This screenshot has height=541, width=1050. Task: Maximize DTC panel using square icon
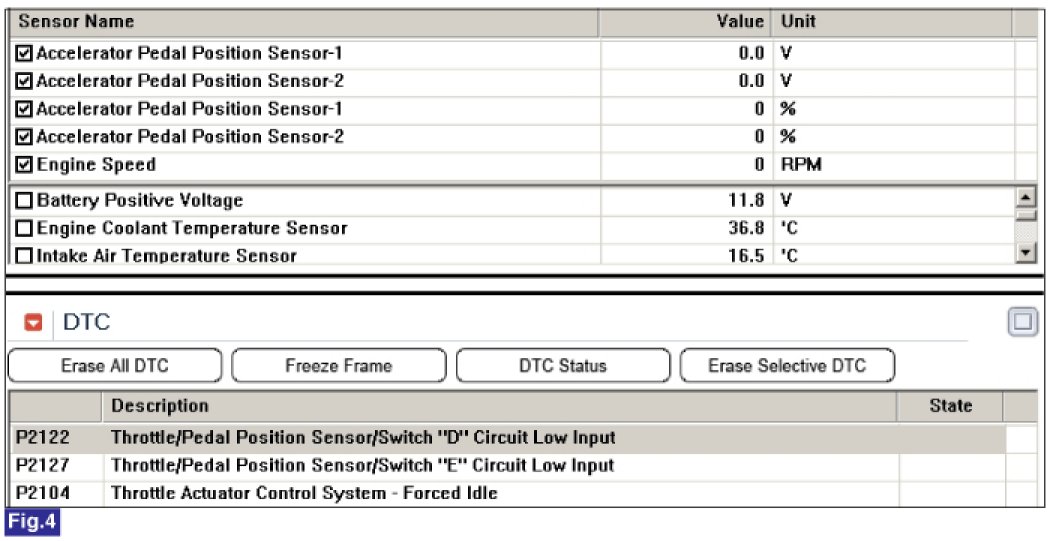pyautogui.click(x=1023, y=322)
